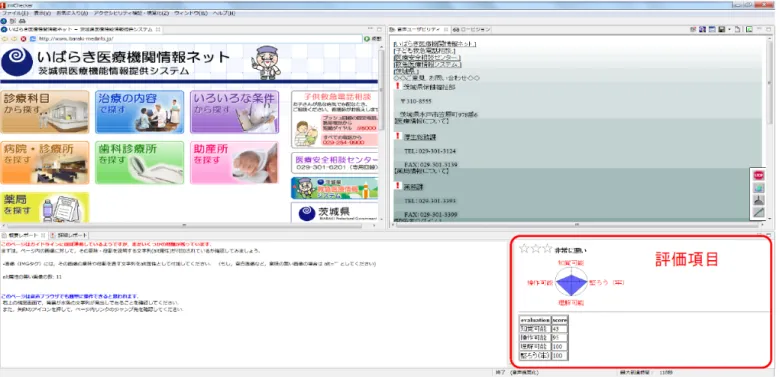Switch to the 詳細レポート tab
The image size is (780, 377).
(69, 235)
